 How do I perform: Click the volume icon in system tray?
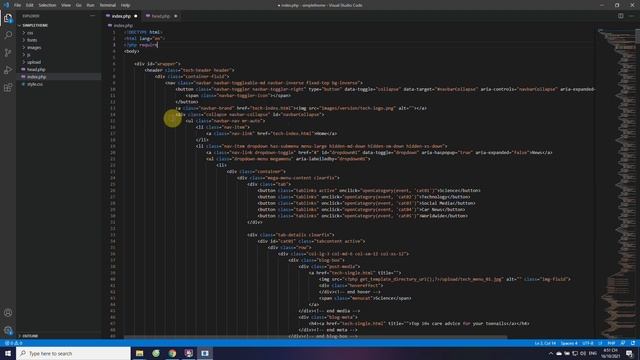pyautogui.click(x=583, y=353)
